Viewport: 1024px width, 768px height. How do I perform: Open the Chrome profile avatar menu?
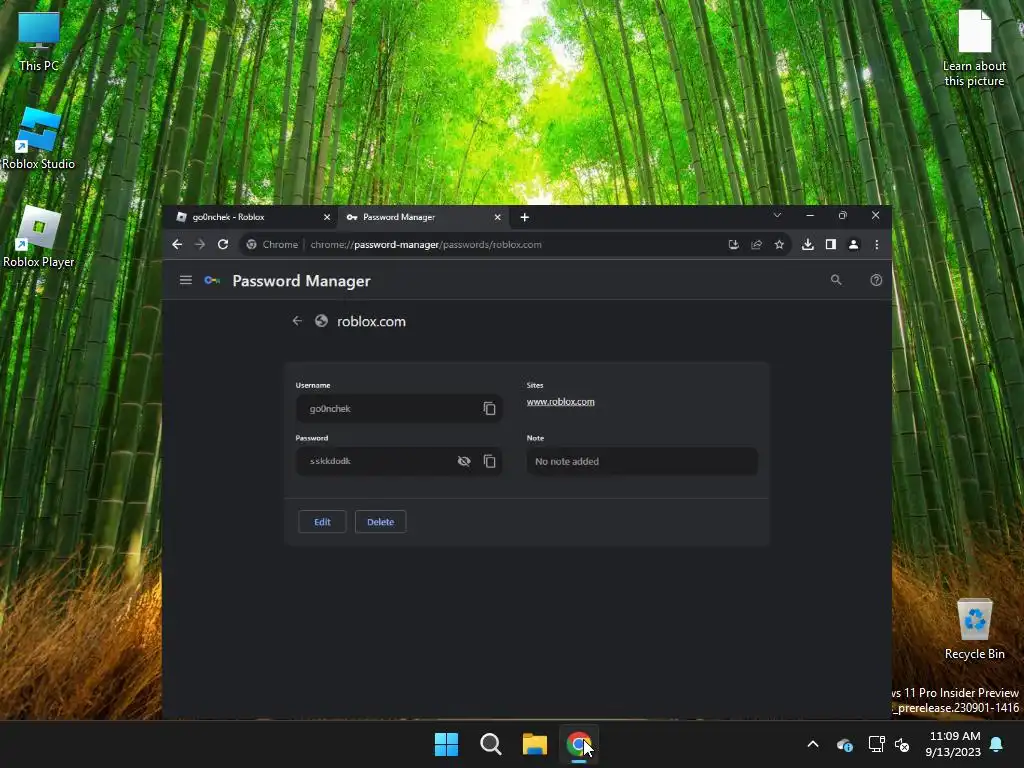854,244
